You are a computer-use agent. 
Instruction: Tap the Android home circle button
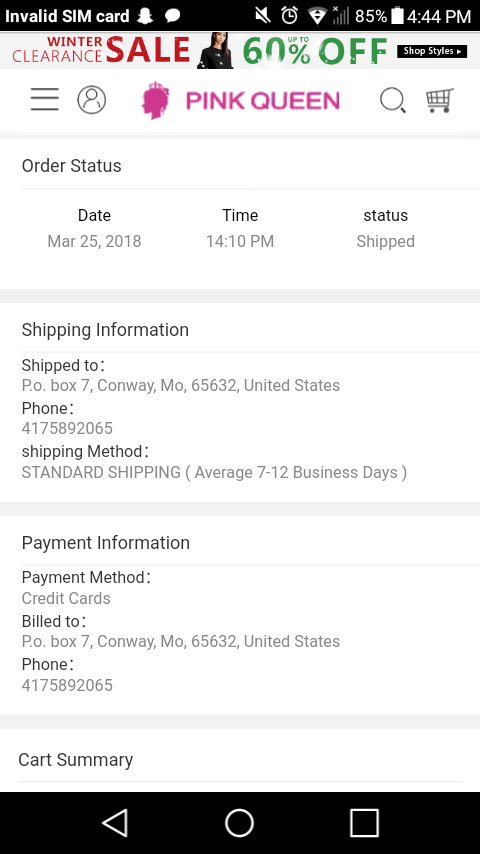(x=240, y=822)
